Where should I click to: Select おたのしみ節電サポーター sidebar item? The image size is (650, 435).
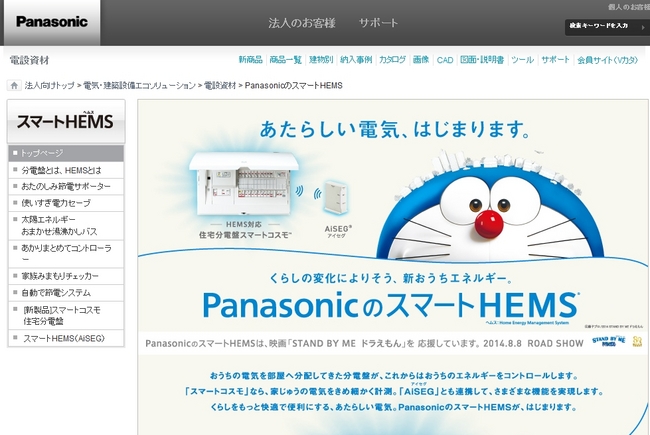pos(66,187)
